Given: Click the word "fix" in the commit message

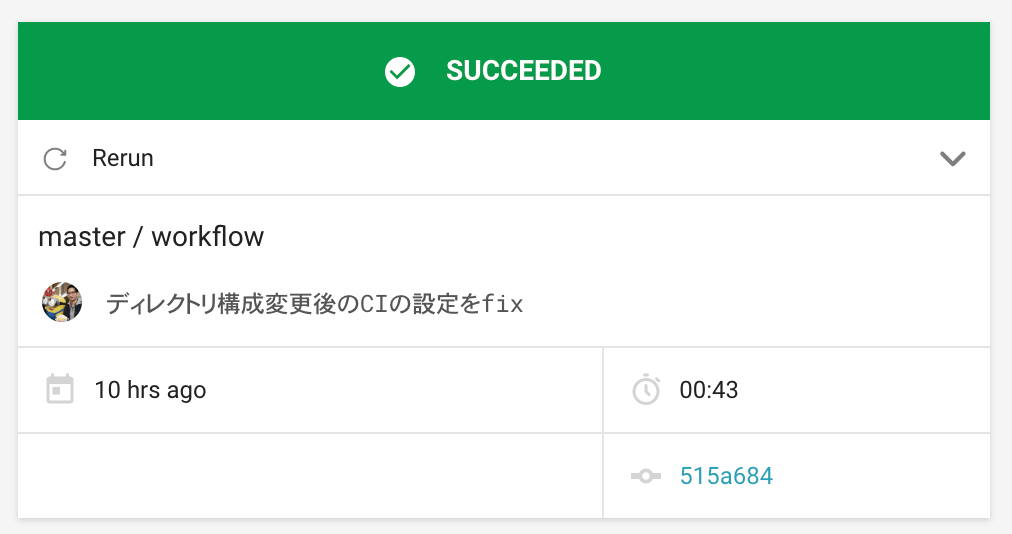Looking at the screenshot, I should tap(503, 304).
